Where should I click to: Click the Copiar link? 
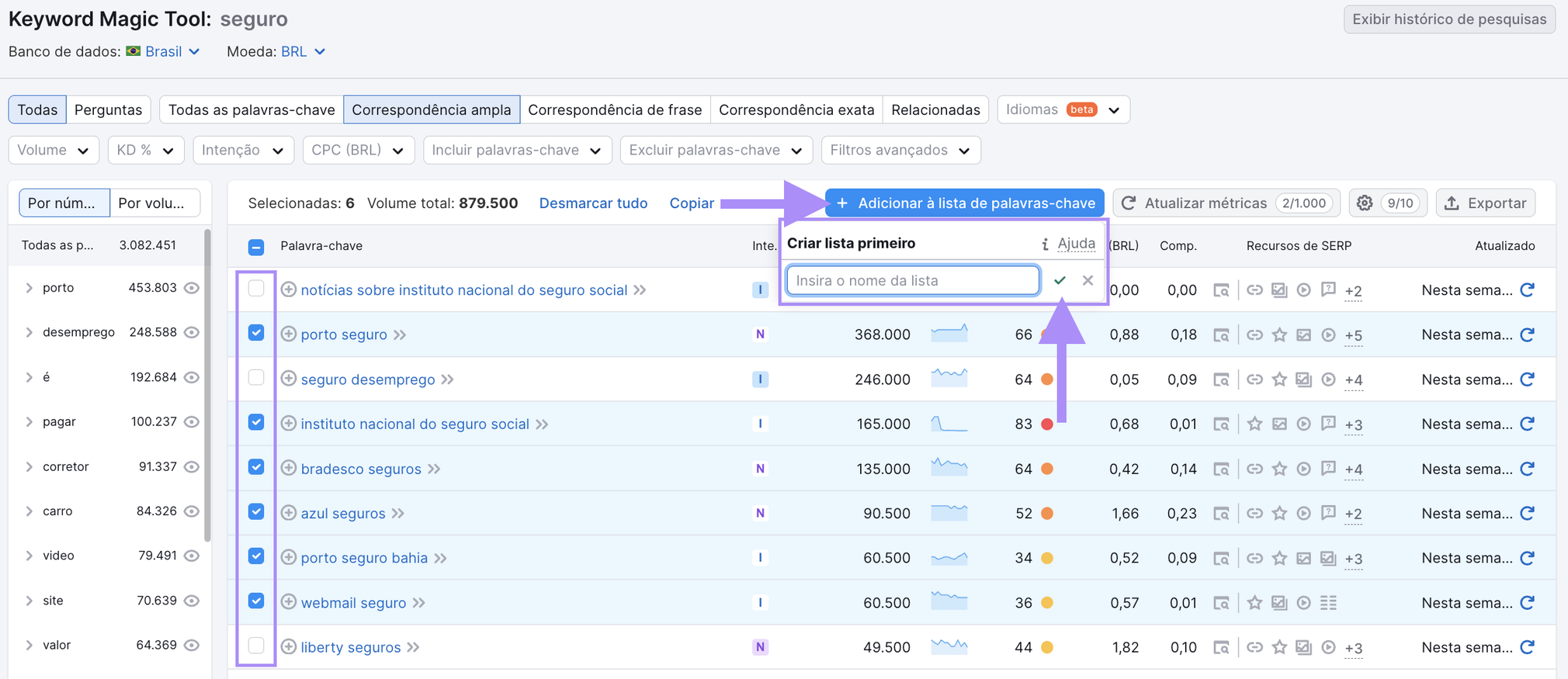(x=692, y=203)
